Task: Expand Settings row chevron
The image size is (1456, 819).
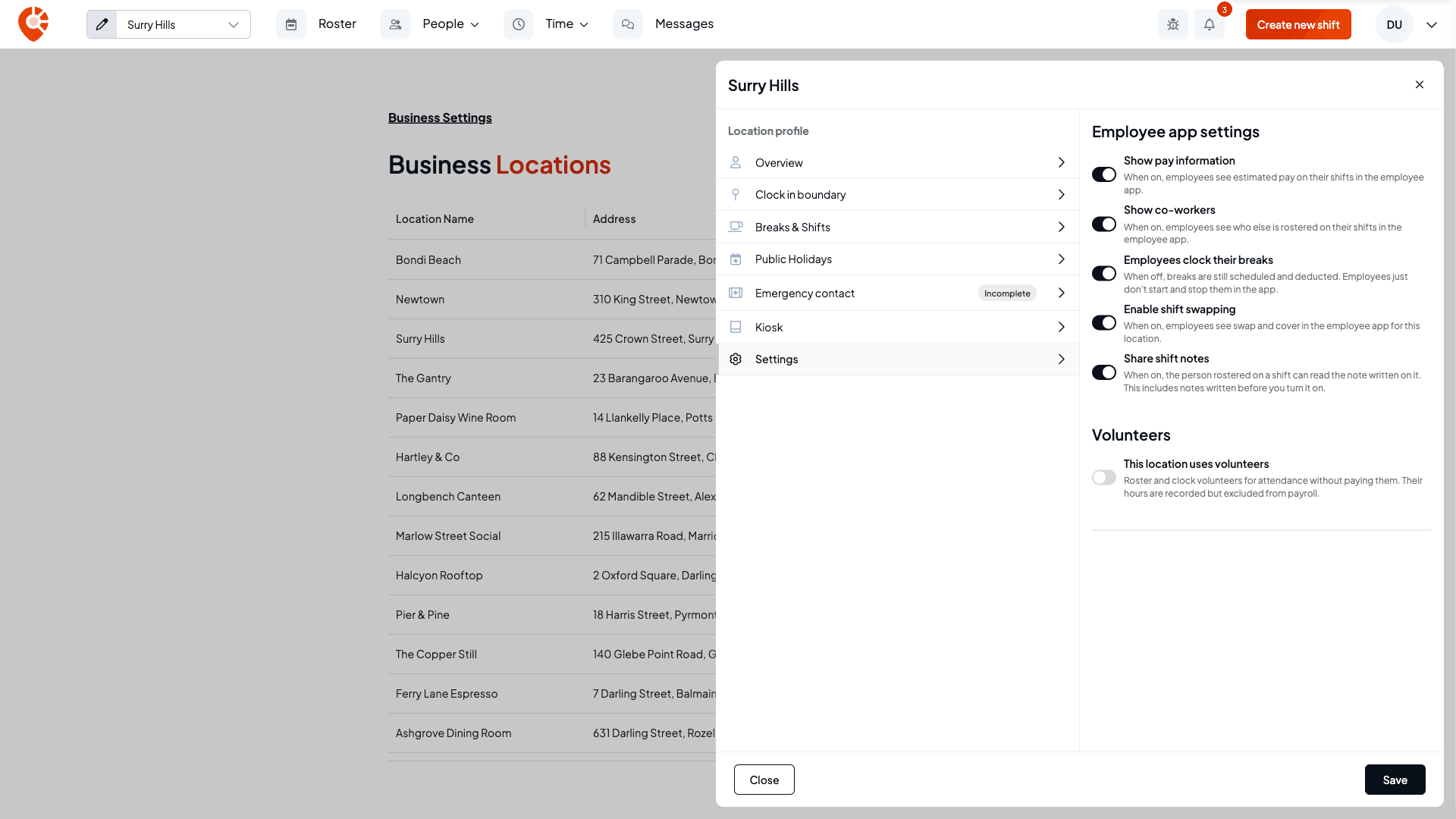Action: click(x=1062, y=359)
